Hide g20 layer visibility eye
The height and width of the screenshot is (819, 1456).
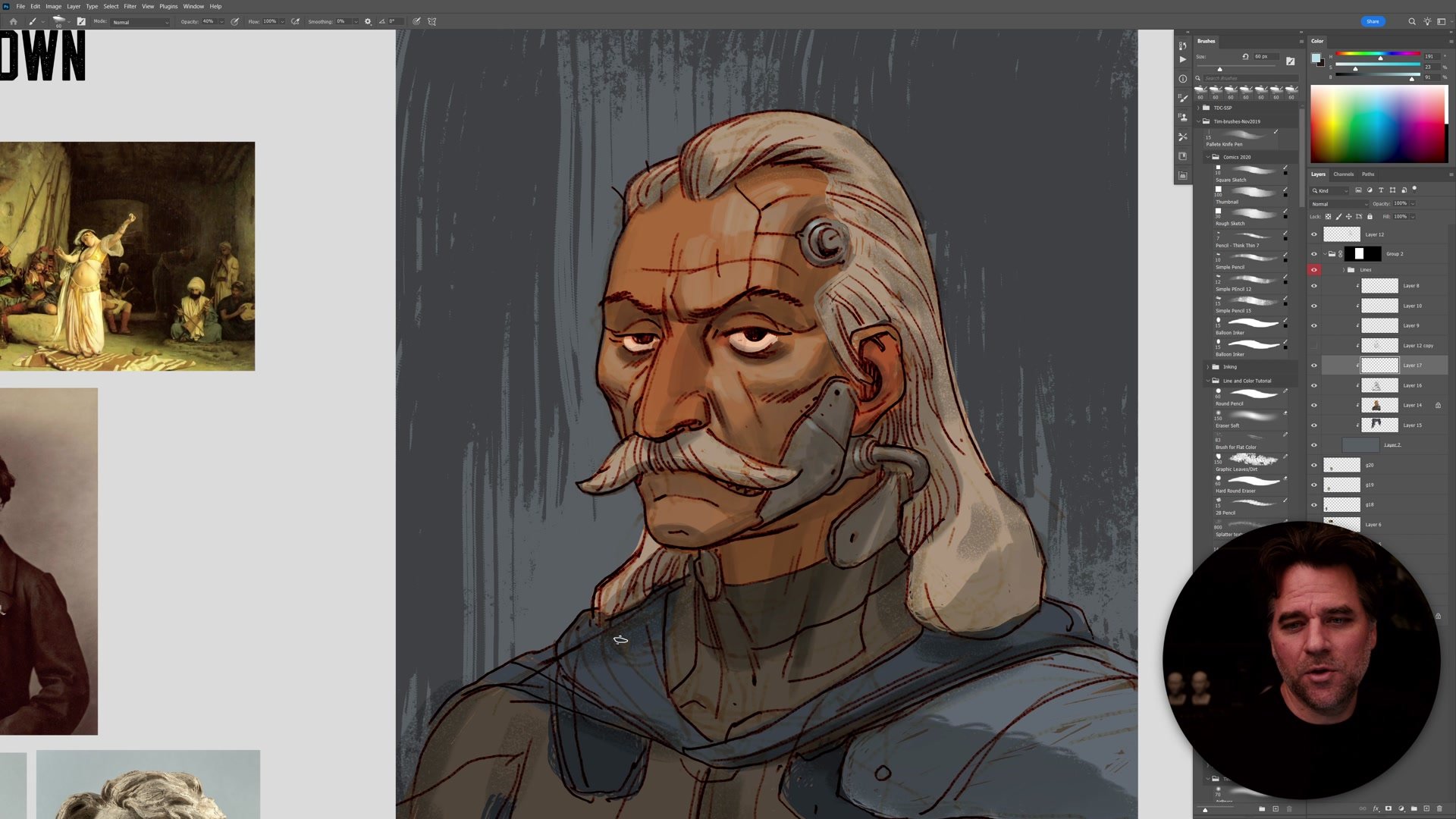click(1314, 465)
